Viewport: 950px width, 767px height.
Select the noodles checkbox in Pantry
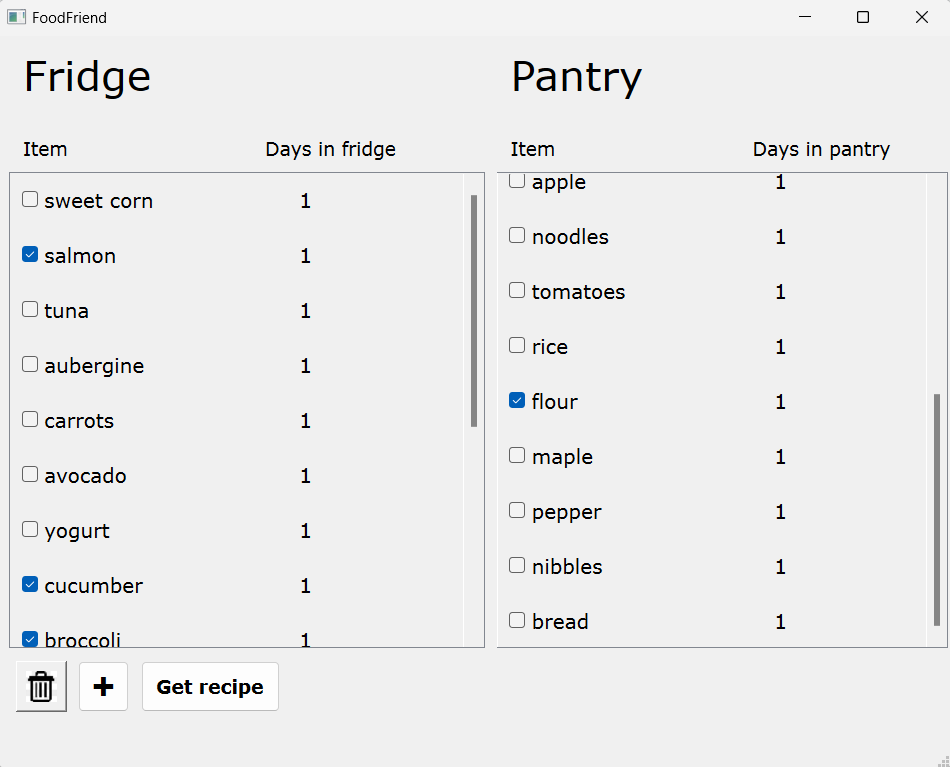(517, 236)
